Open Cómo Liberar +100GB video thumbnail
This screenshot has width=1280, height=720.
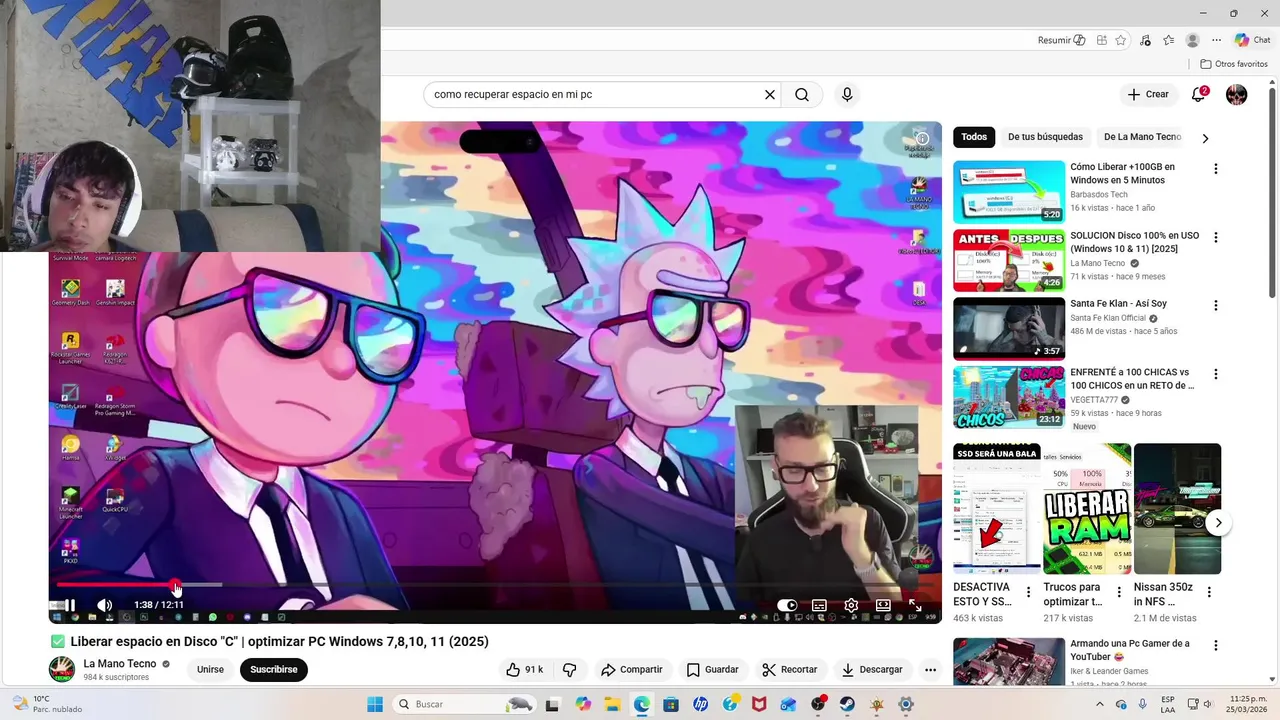click(x=1009, y=192)
